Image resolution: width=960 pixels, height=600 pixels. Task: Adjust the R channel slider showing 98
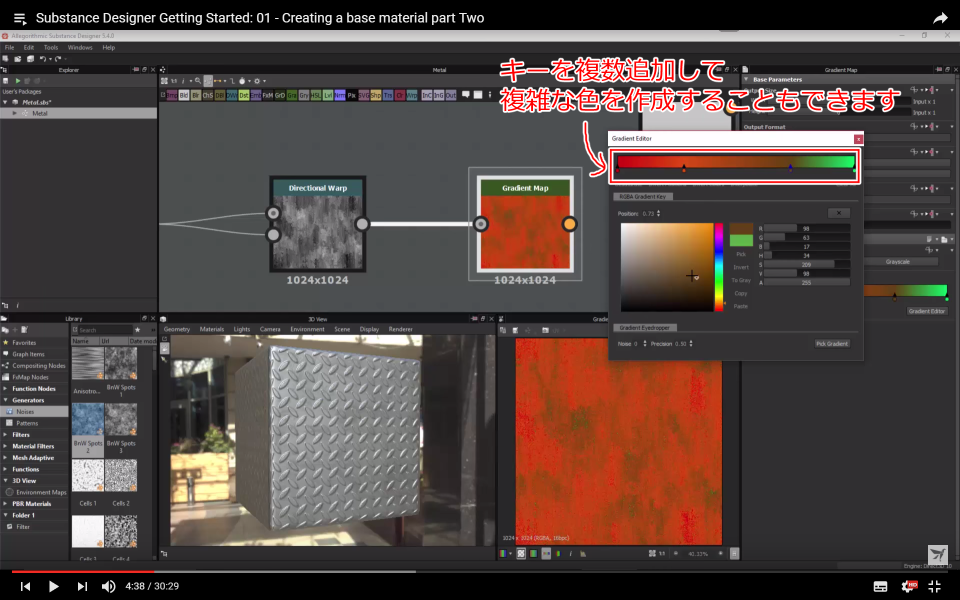(x=807, y=228)
